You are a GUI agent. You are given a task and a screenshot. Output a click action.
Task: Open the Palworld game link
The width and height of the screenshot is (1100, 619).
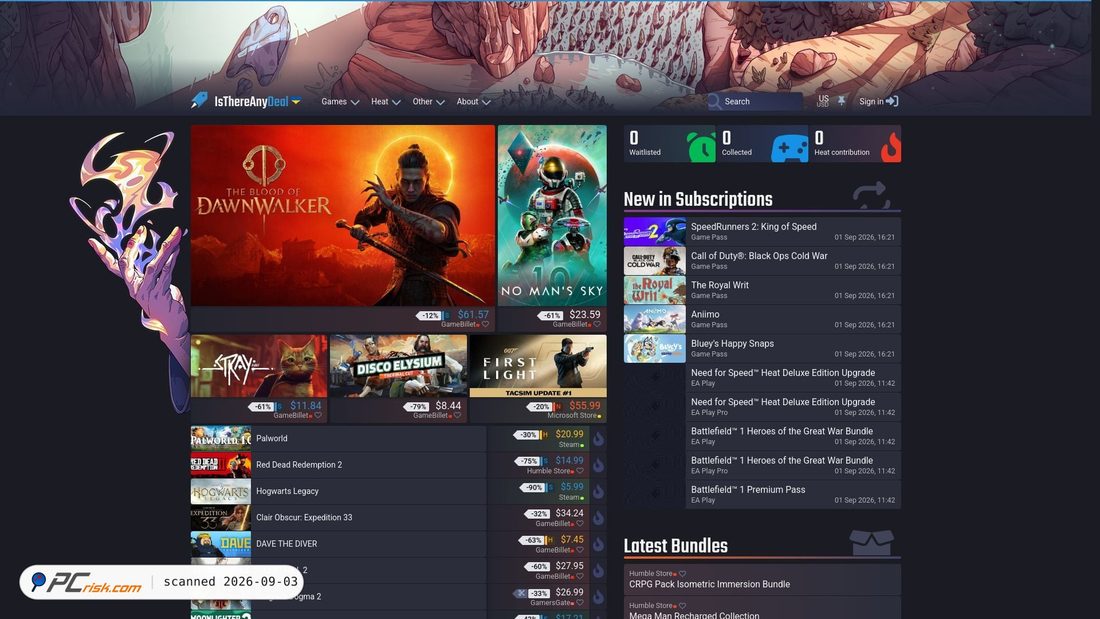tap(271, 439)
